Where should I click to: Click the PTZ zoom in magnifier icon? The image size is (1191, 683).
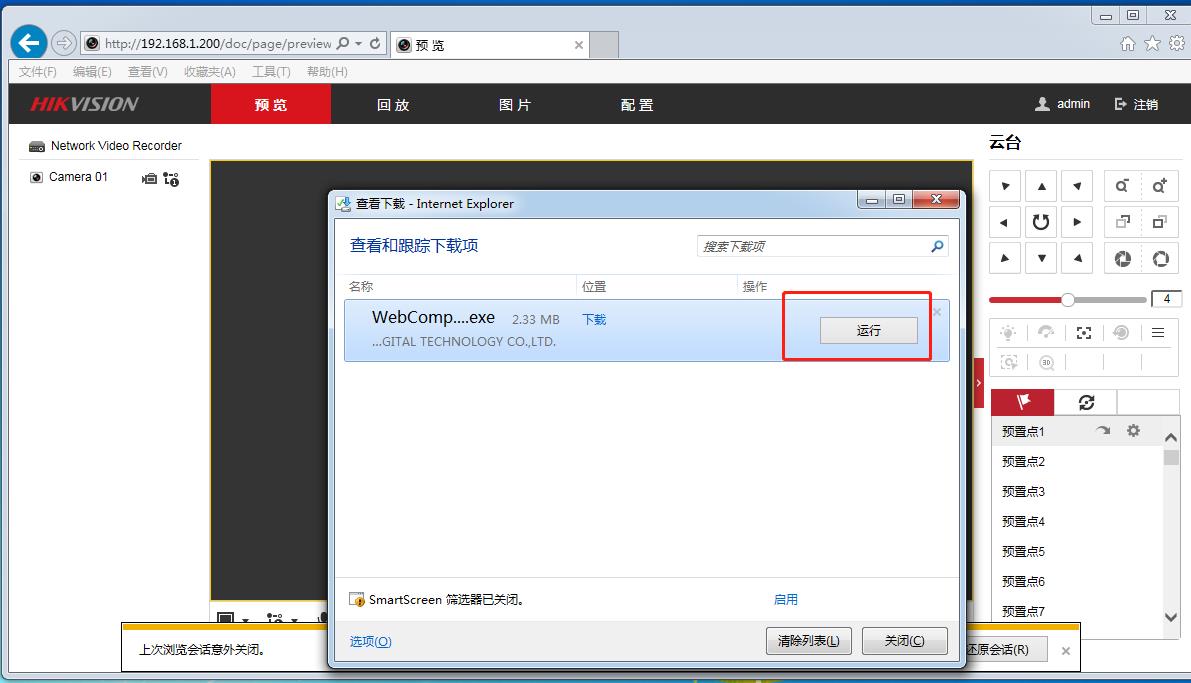point(1159,186)
